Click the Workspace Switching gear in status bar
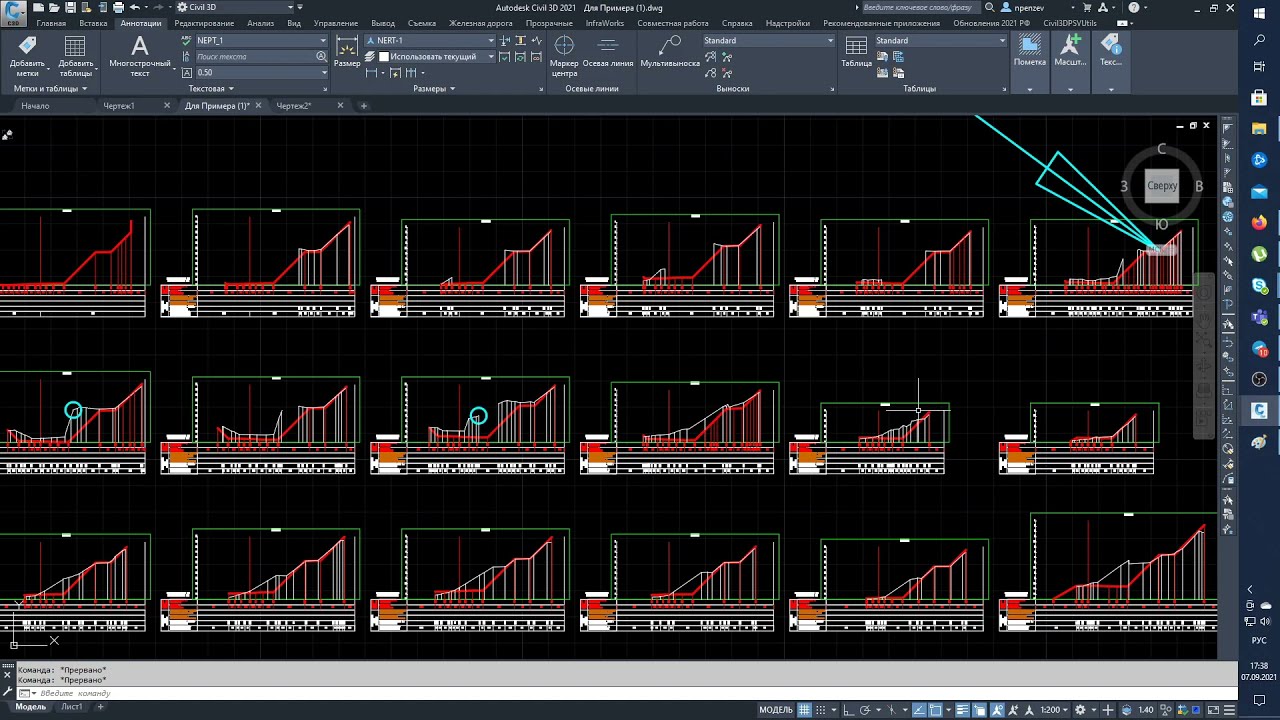 pos(1080,710)
